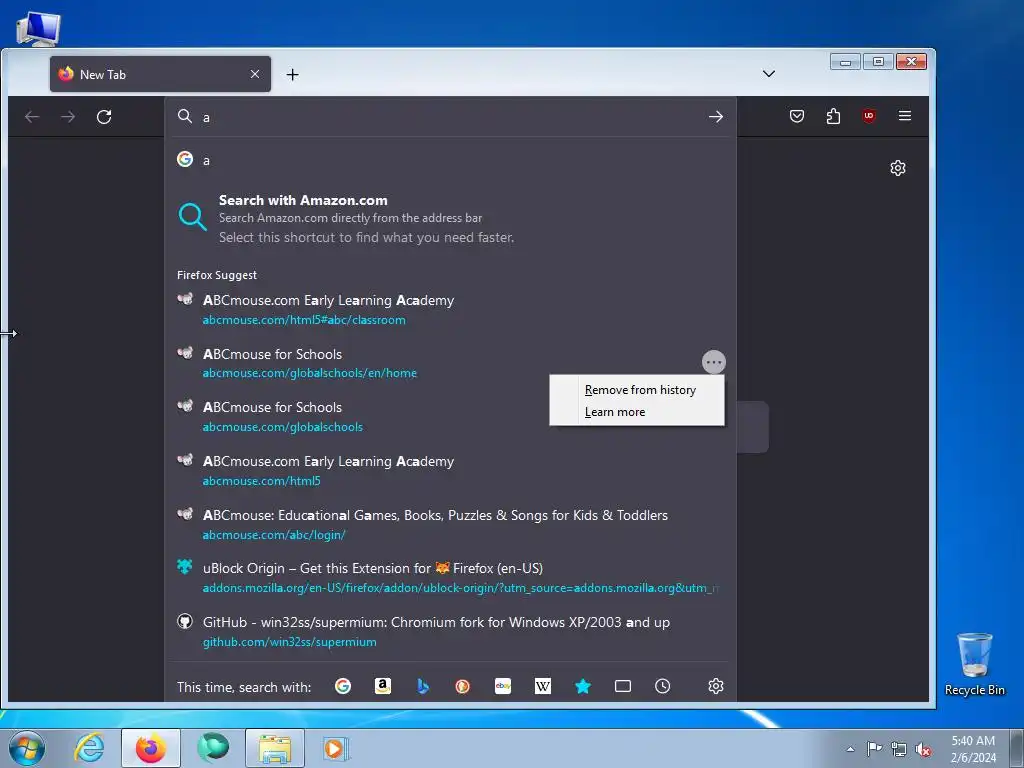Open the Save to Pocket icon
1024x768 pixels.
click(797, 116)
